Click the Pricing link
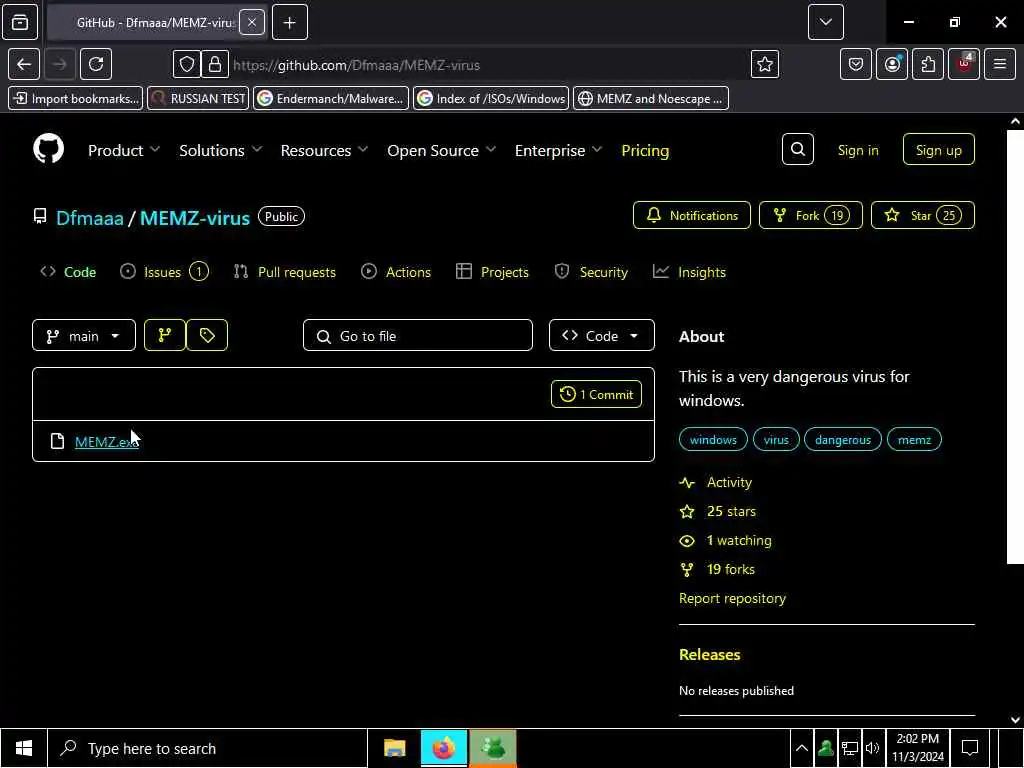Screen dimensions: 1024x768 645,150
